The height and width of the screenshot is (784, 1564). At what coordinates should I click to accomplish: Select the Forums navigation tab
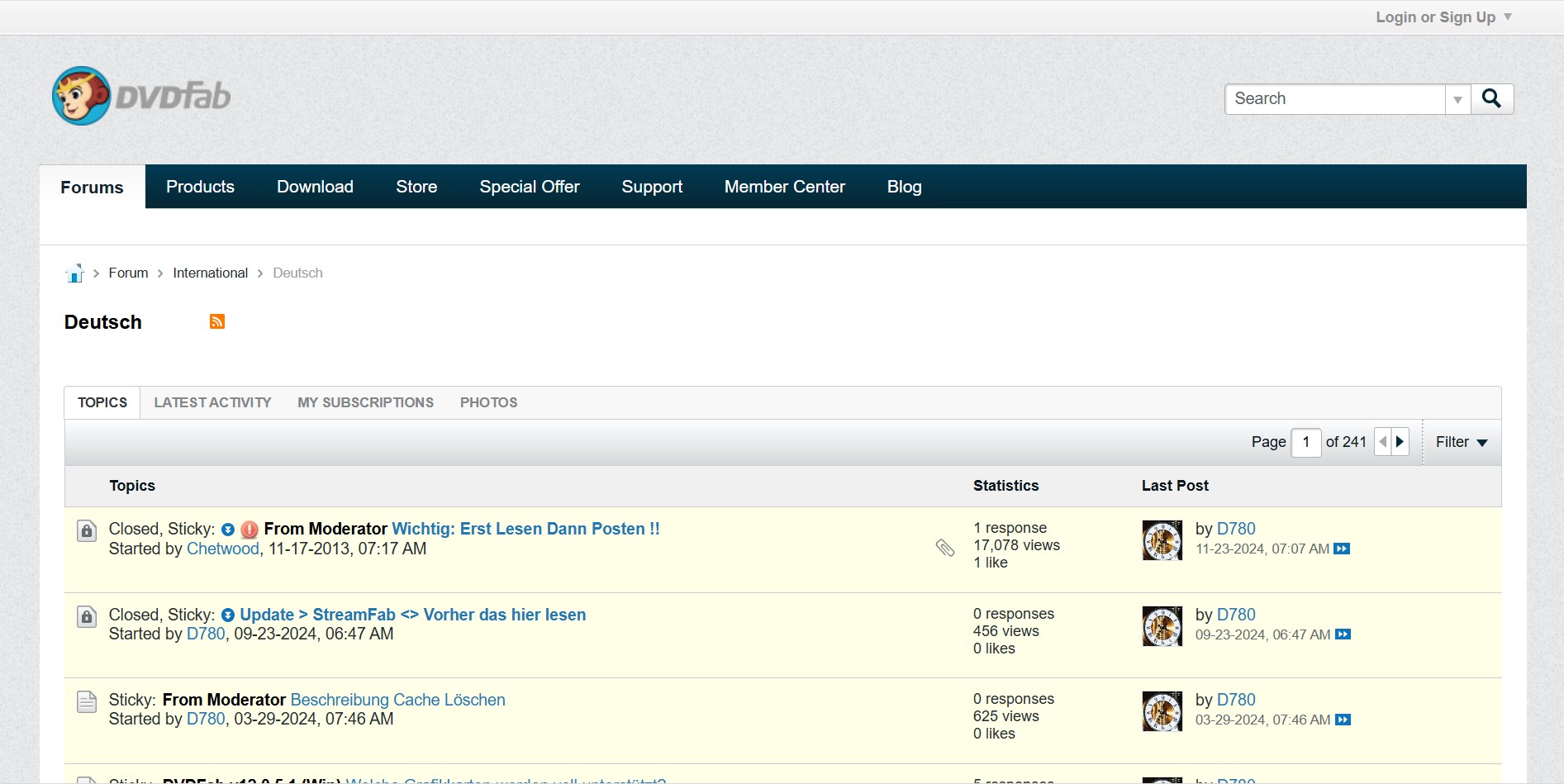click(x=92, y=187)
